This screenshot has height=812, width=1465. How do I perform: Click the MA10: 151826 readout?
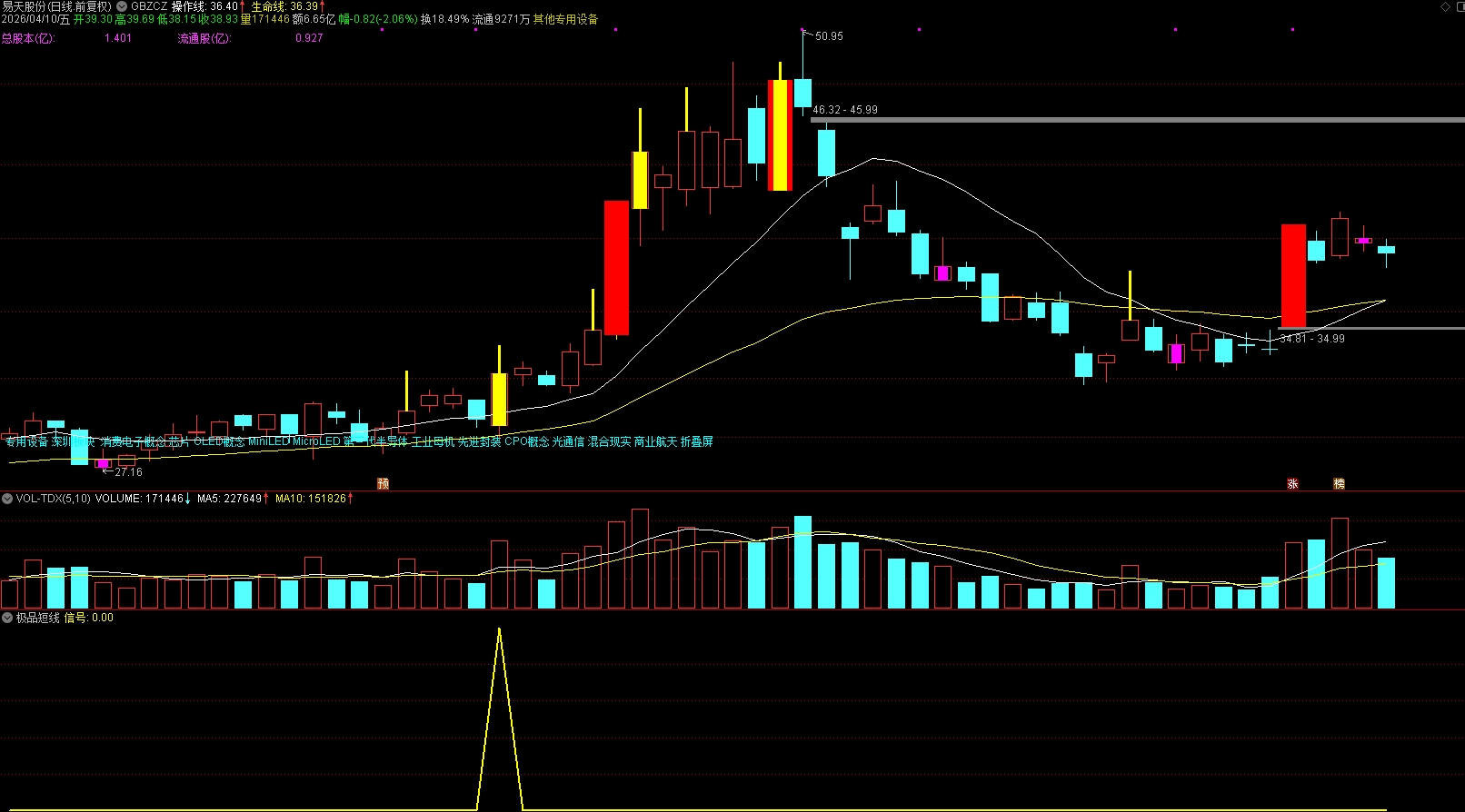tap(311, 499)
